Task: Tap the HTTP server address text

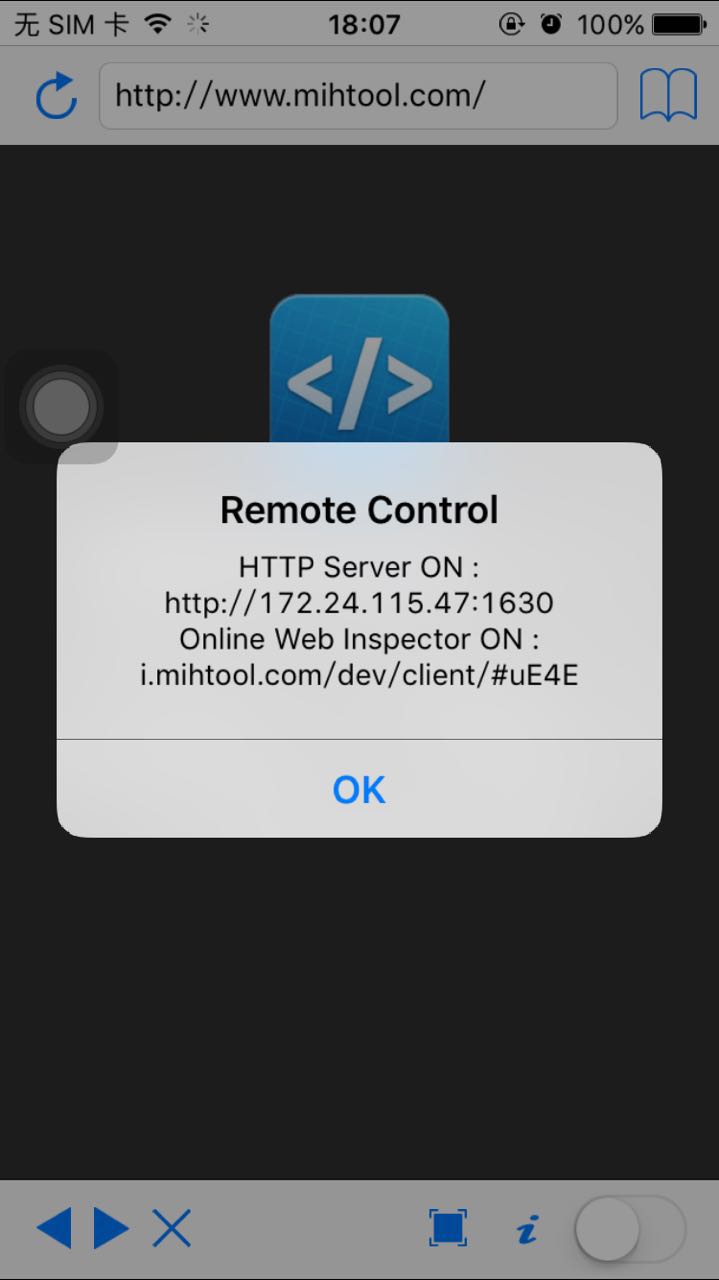Action: pyautogui.click(x=359, y=603)
